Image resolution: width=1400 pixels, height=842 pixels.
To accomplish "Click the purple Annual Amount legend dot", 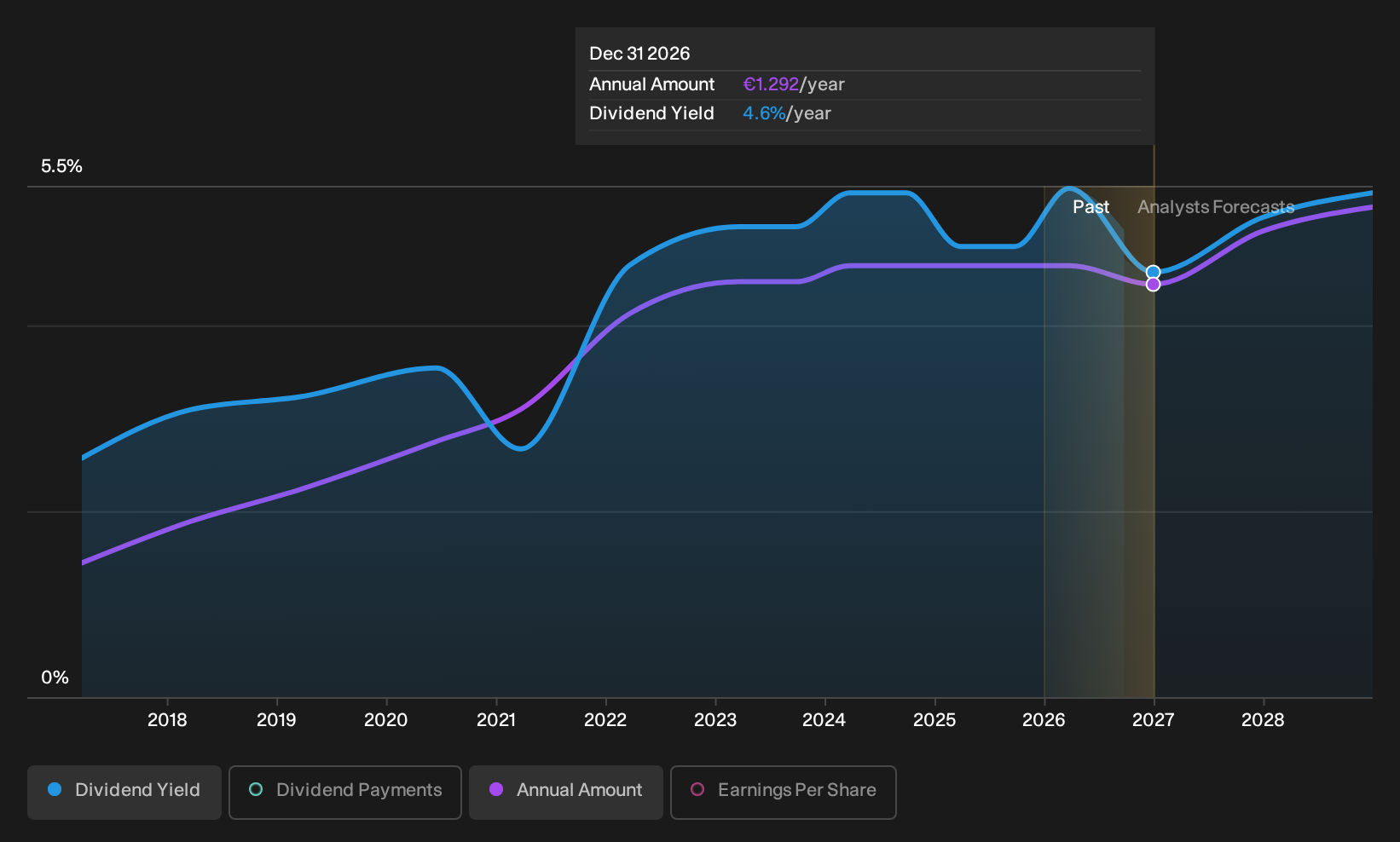I will pyautogui.click(x=496, y=790).
